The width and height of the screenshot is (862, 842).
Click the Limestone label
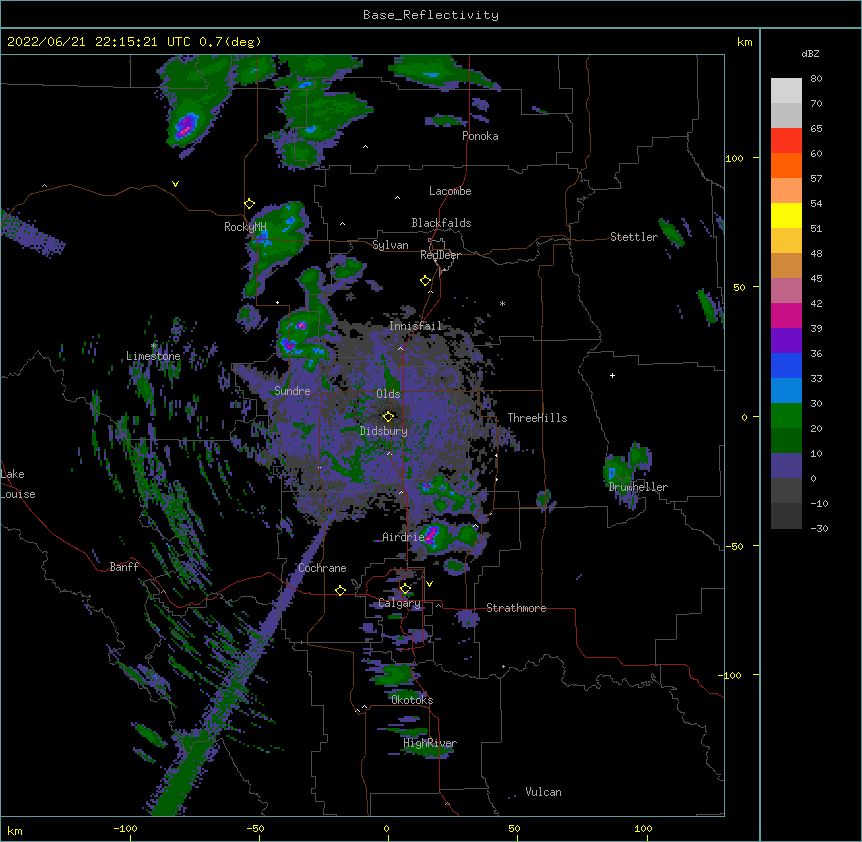pos(153,356)
